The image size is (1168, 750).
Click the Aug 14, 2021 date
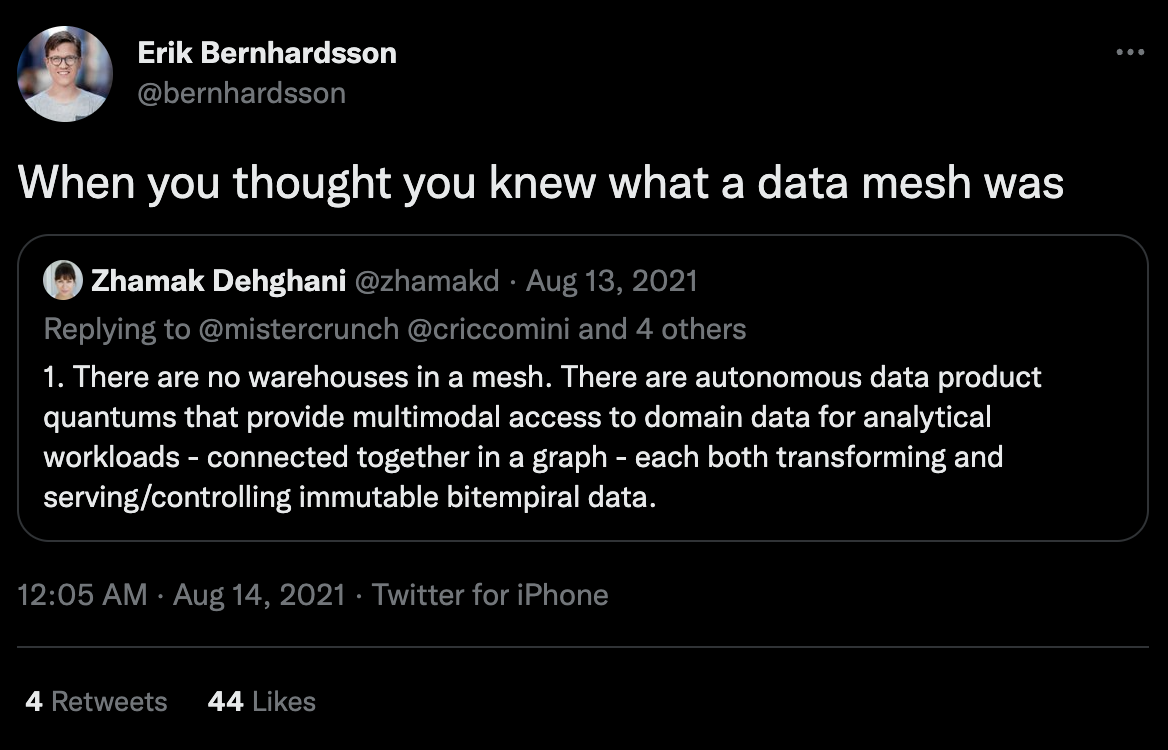coord(259,594)
